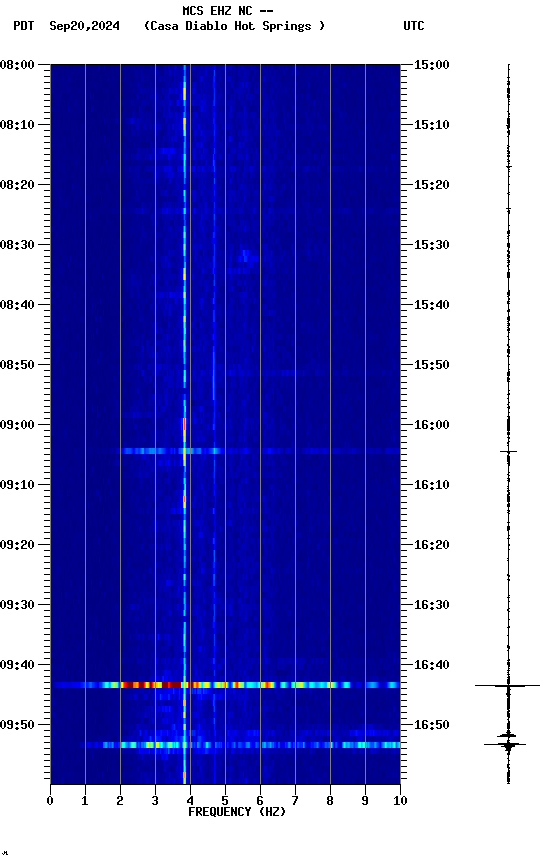Click the 15:00 UTC time label

[431, 65]
